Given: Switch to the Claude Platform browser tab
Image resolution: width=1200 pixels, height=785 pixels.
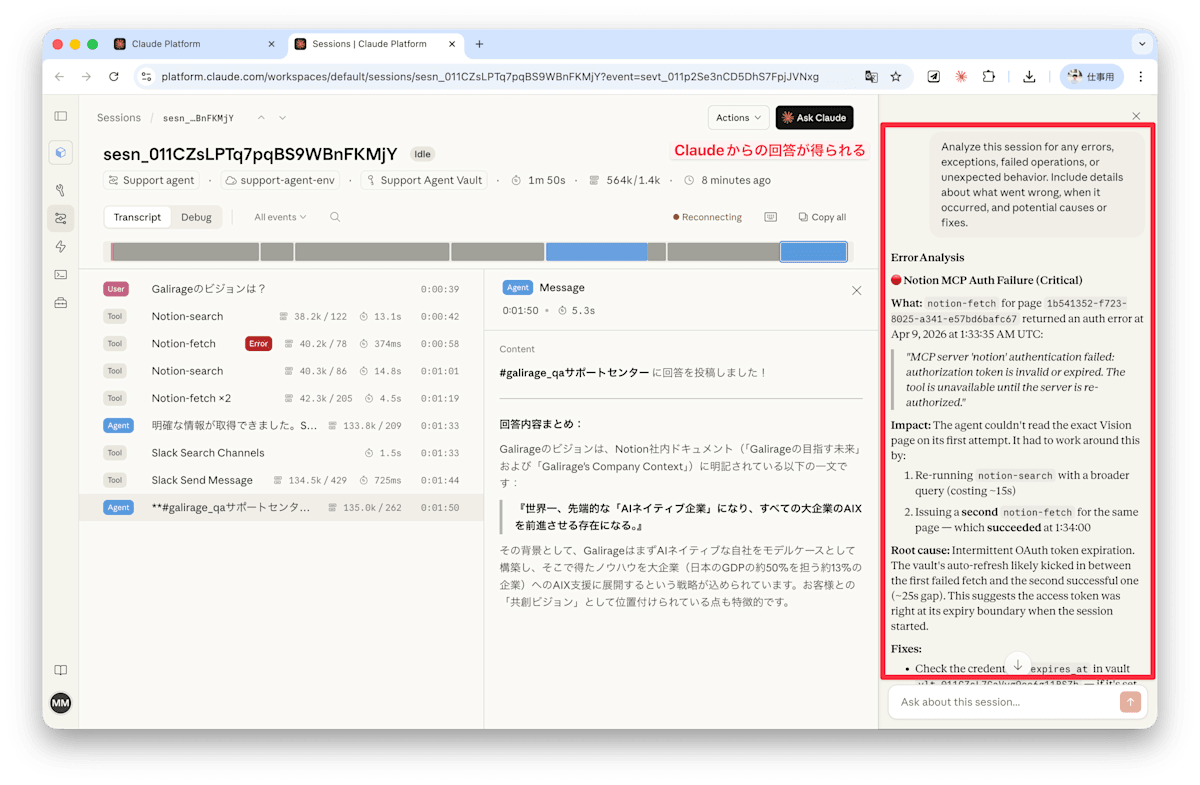Looking at the screenshot, I should [195, 44].
